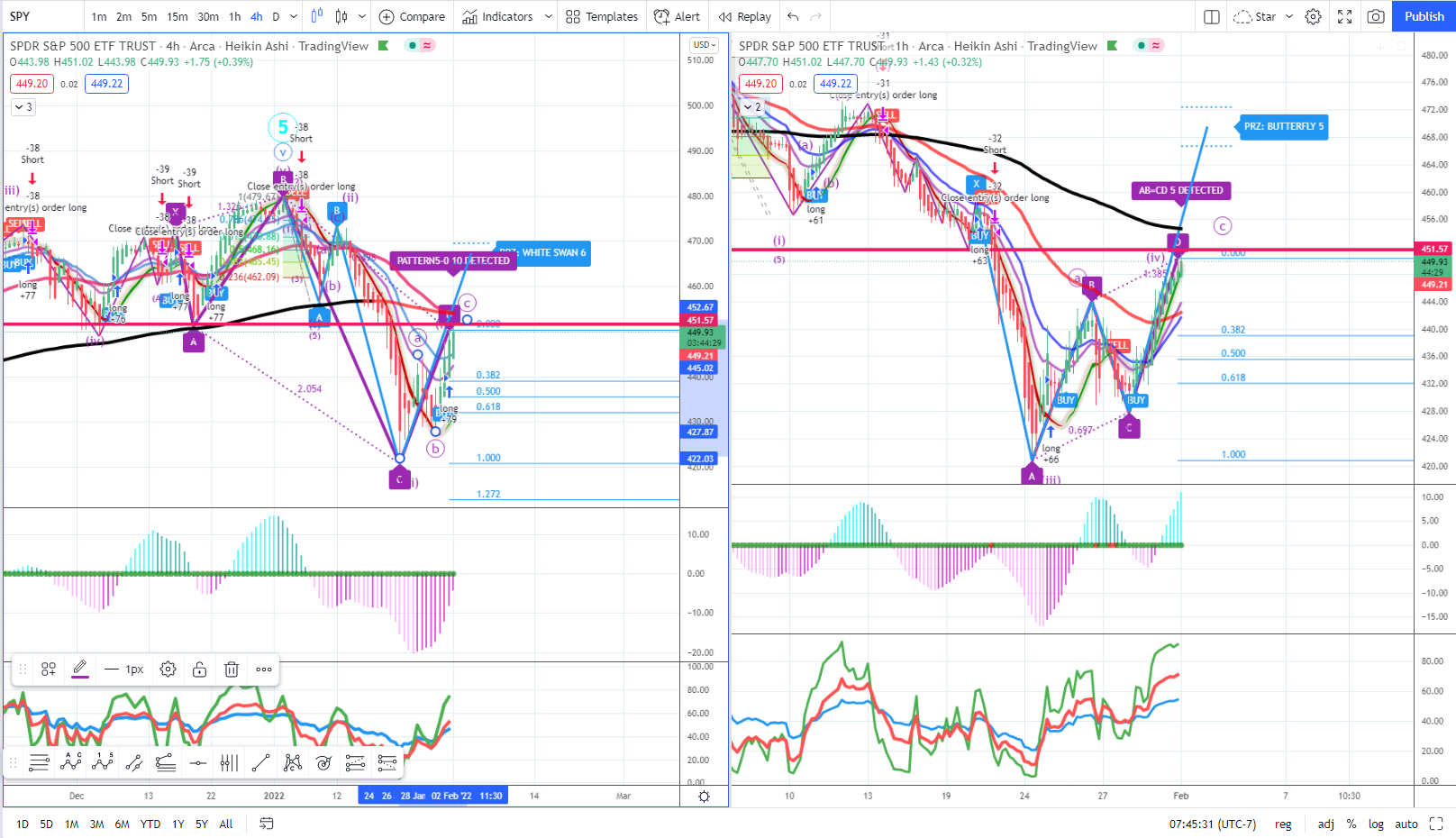Screen dimensions: 1456x838
Task: Open the Go to date icon
Action: (266, 824)
